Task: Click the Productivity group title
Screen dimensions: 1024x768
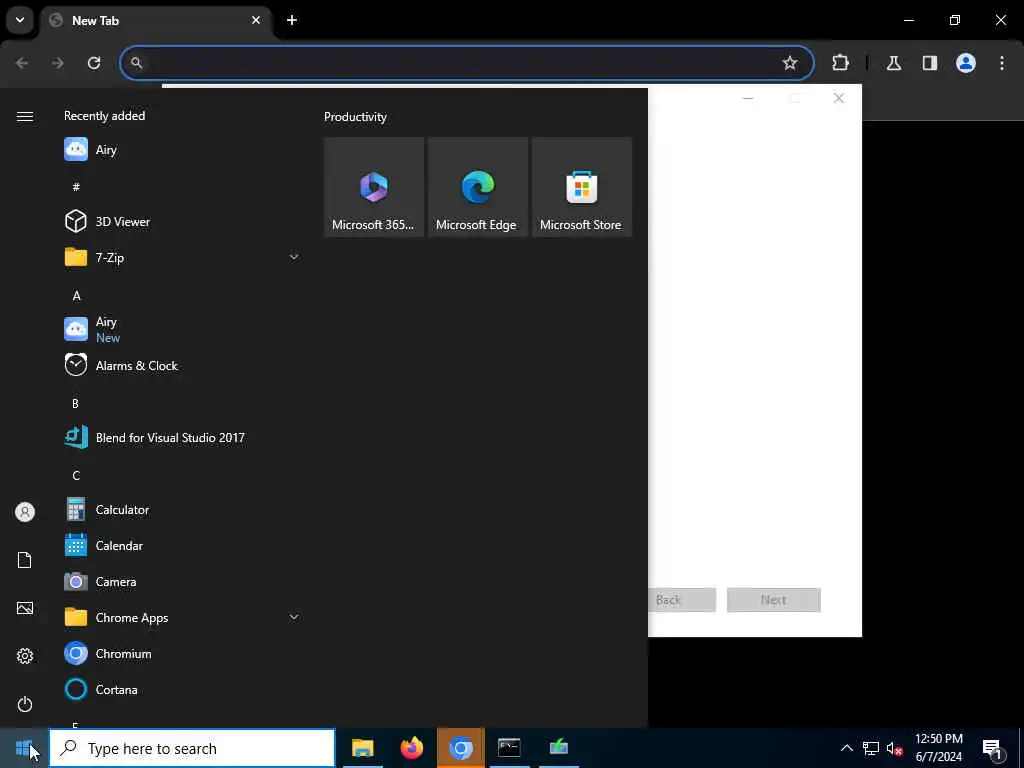Action: (355, 117)
